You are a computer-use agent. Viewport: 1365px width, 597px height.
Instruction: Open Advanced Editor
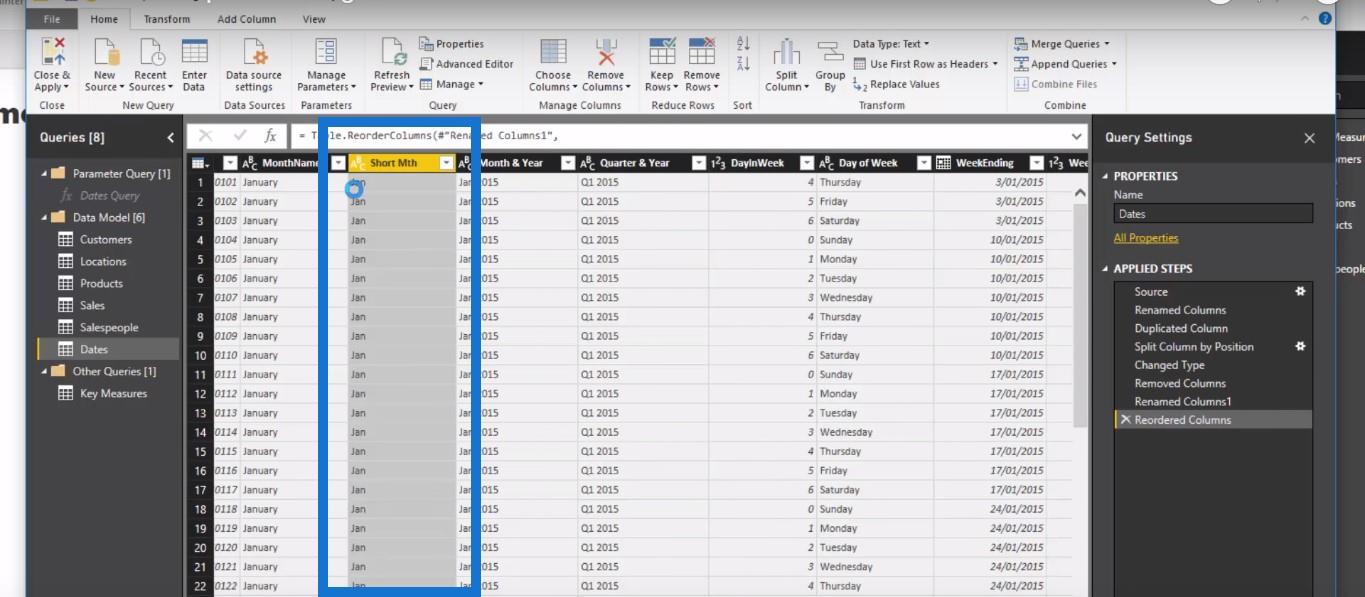[466, 64]
